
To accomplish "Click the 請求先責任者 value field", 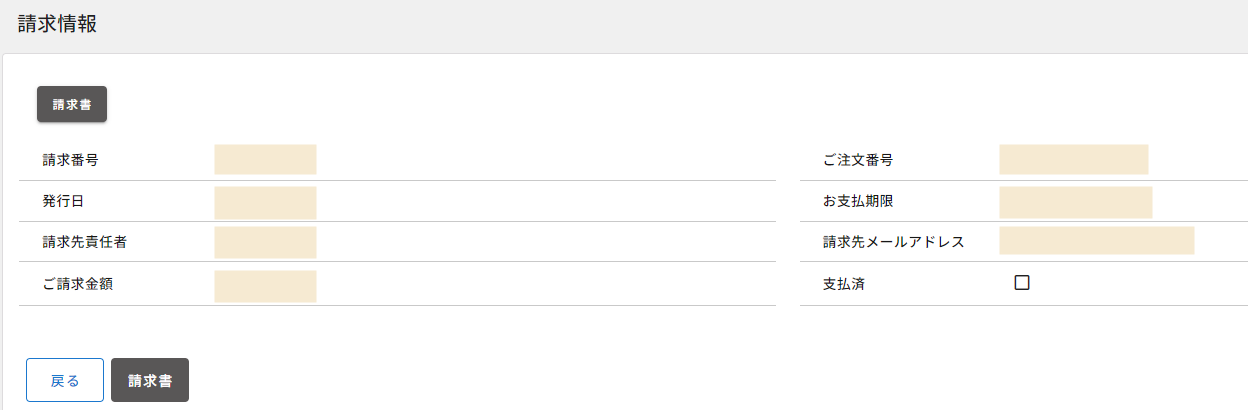I will click(265, 243).
